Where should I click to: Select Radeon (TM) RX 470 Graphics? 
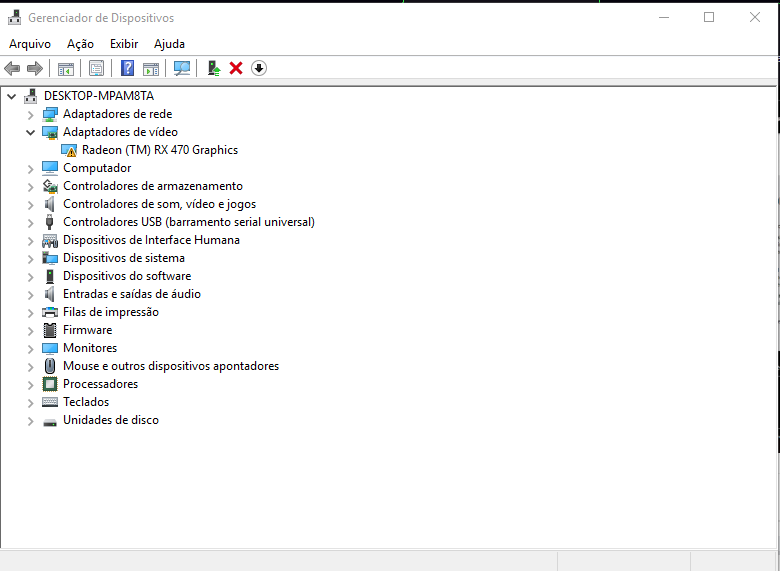(x=160, y=150)
